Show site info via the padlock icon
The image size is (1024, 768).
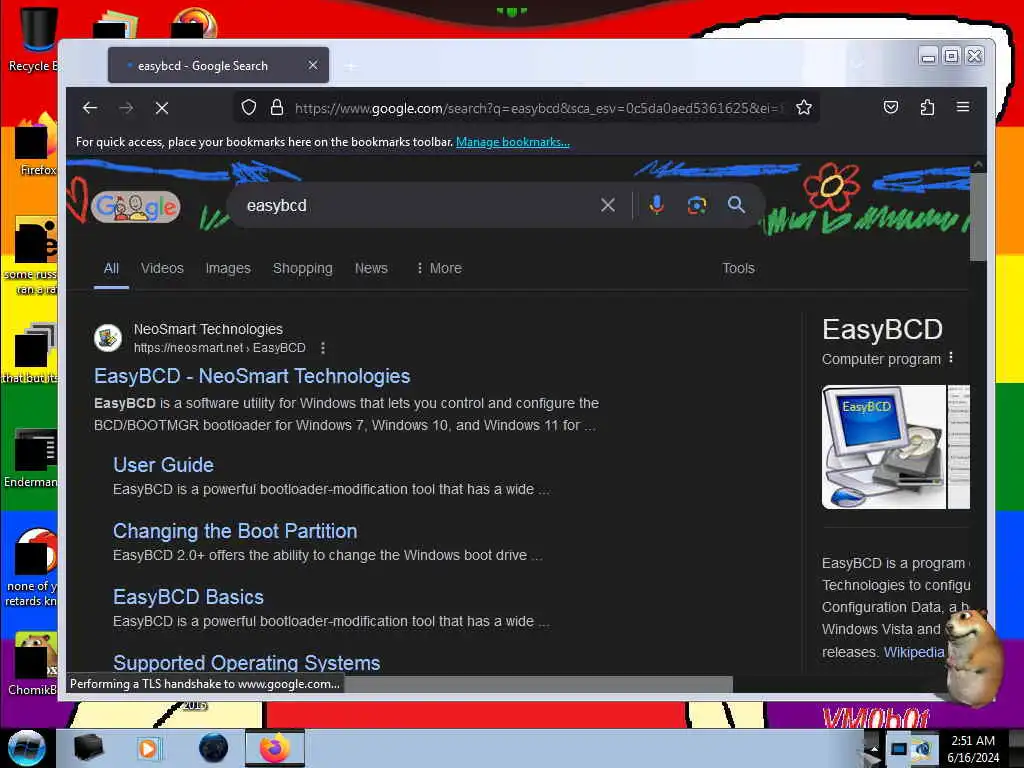click(277, 107)
